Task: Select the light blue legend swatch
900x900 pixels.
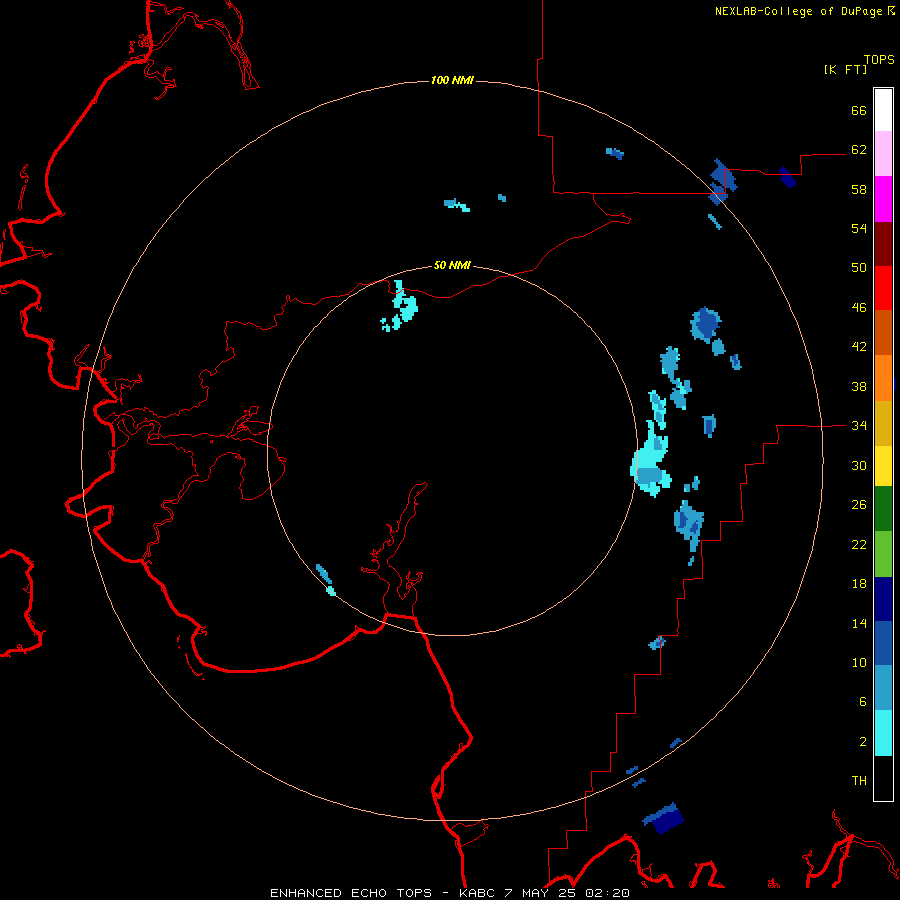Action: pyautogui.click(x=883, y=688)
